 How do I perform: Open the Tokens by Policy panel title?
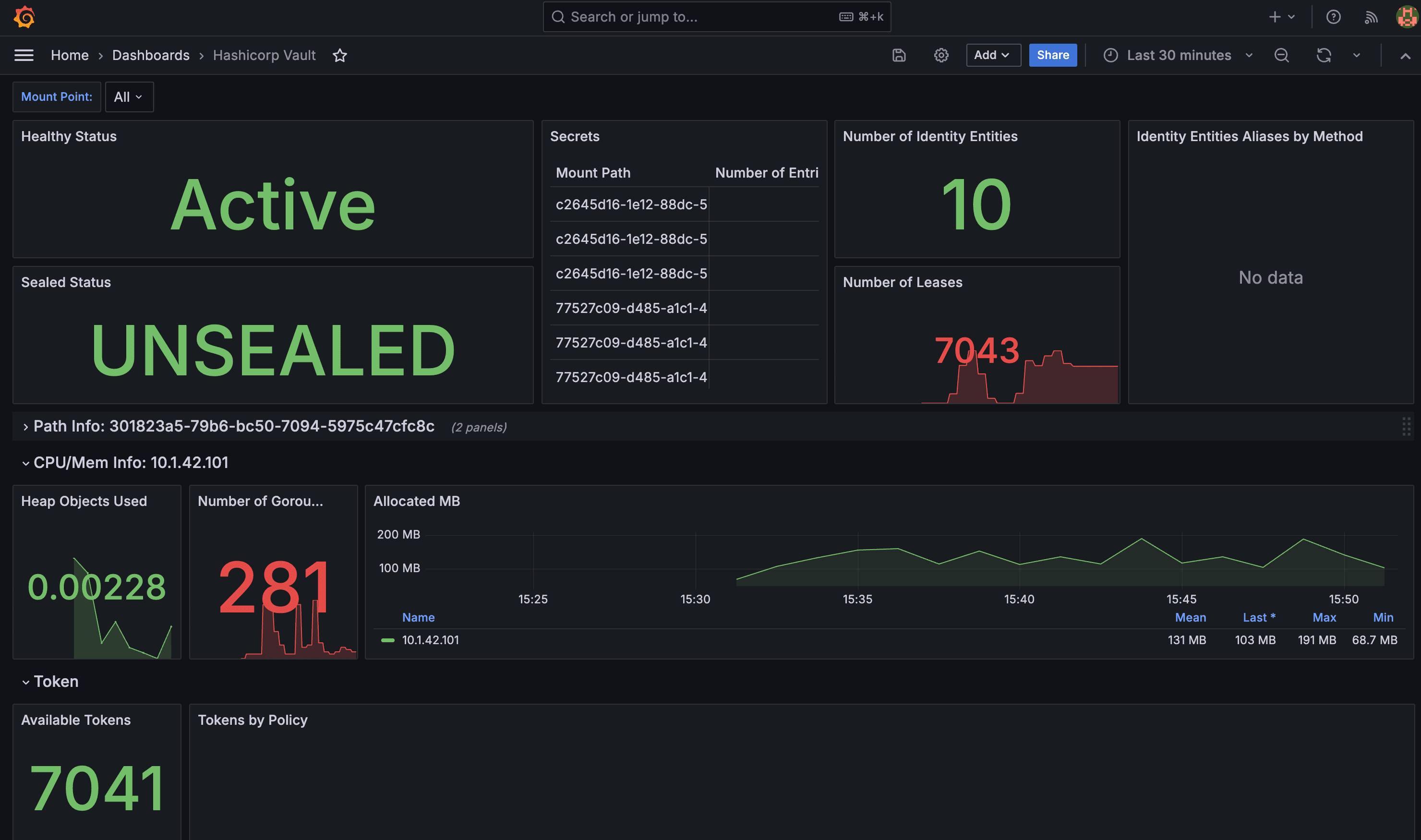253,720
